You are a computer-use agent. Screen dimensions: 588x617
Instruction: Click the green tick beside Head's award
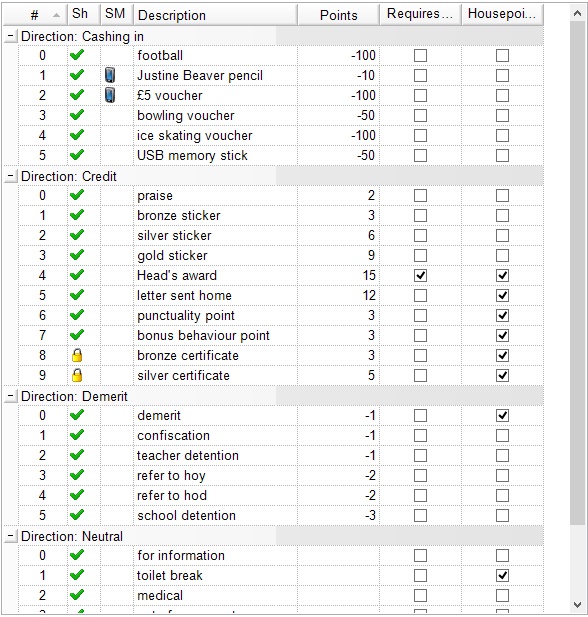(77, 275)
